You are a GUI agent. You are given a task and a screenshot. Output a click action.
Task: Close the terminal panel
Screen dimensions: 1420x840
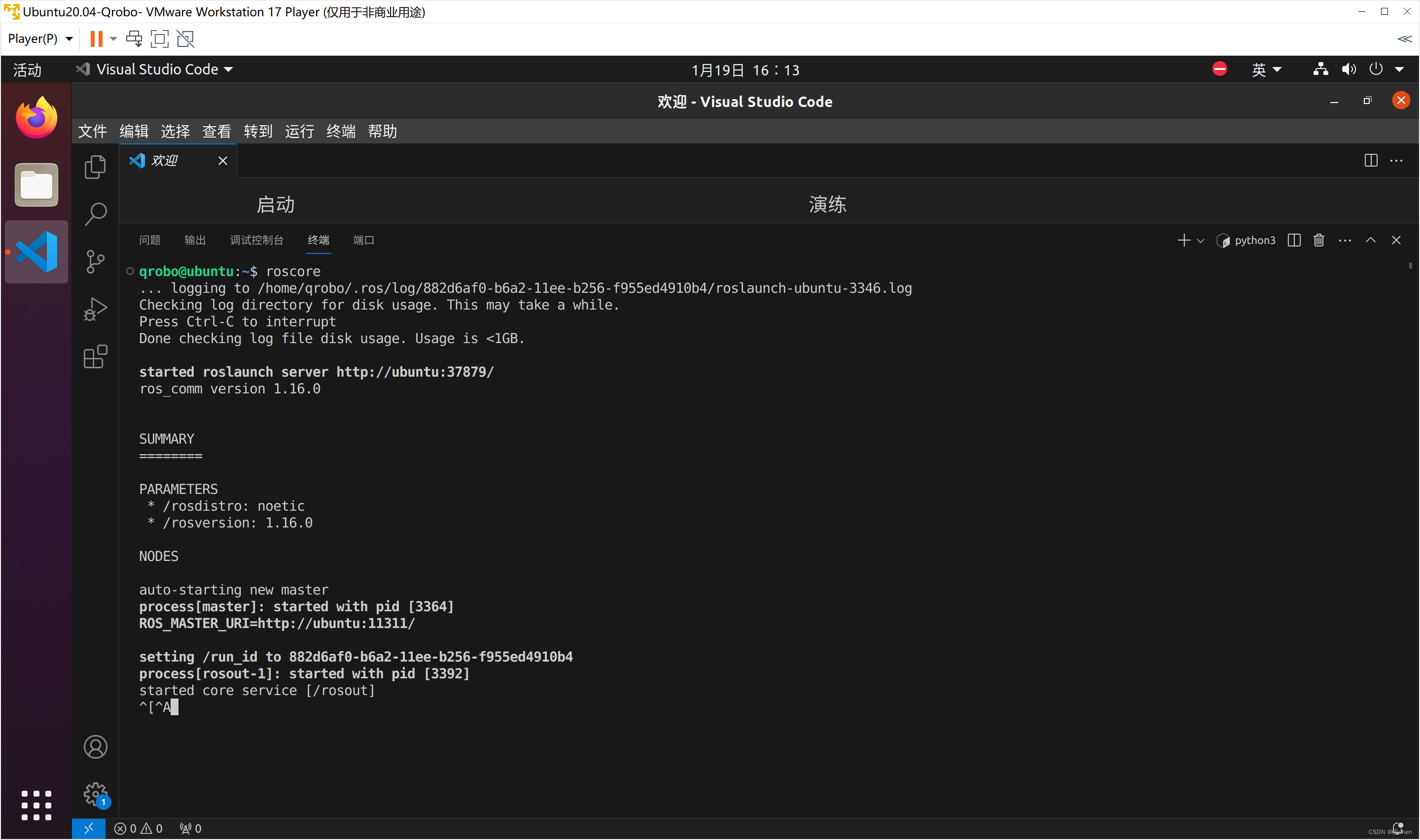click(x=1396, y=241)
